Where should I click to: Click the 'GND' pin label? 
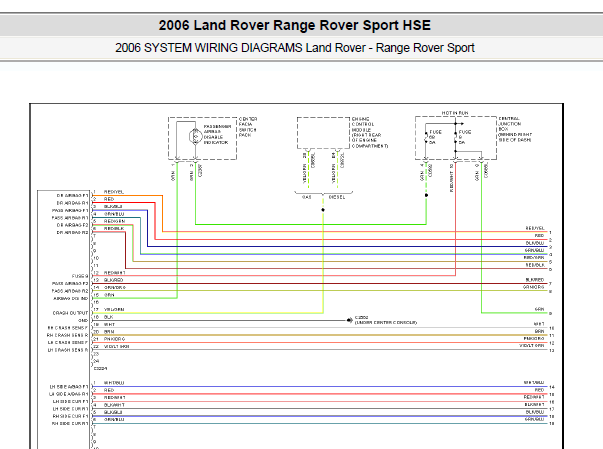click(83, 320)
